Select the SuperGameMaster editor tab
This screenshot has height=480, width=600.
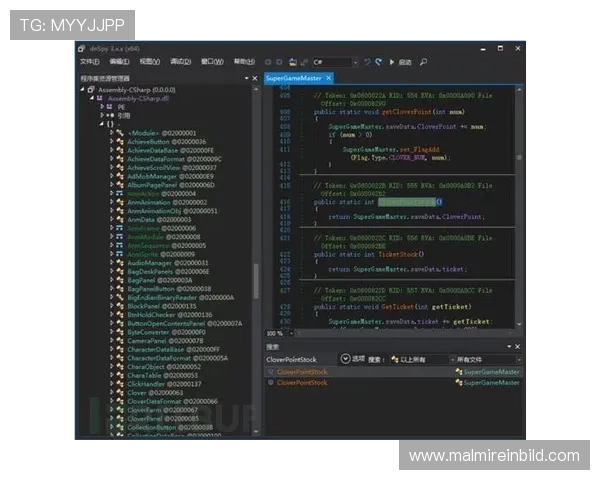coord(294,78)
